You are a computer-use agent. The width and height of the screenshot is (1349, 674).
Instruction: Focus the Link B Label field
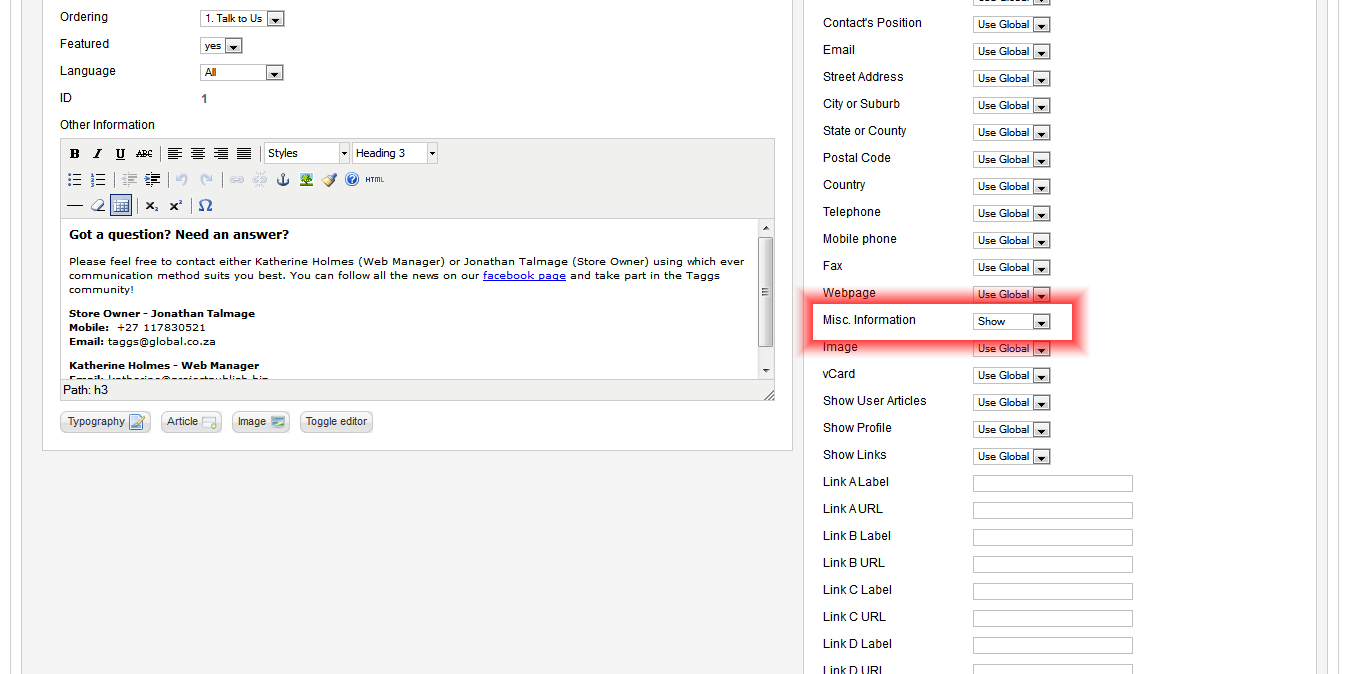pos(1053,538)
